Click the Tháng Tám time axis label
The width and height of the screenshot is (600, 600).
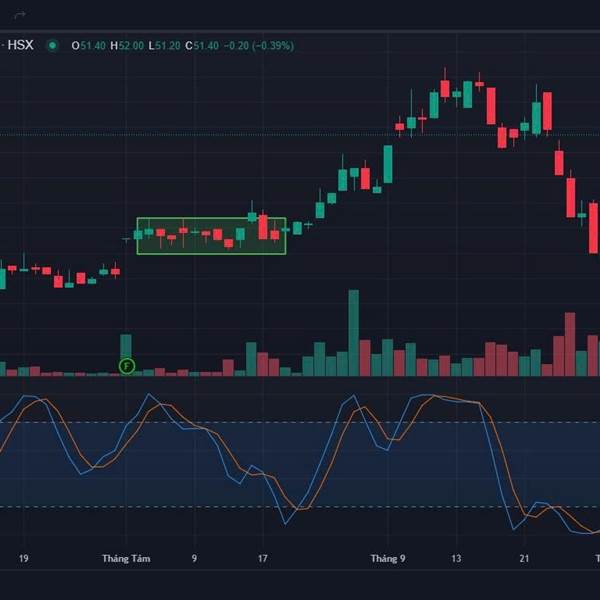[126, 559]
